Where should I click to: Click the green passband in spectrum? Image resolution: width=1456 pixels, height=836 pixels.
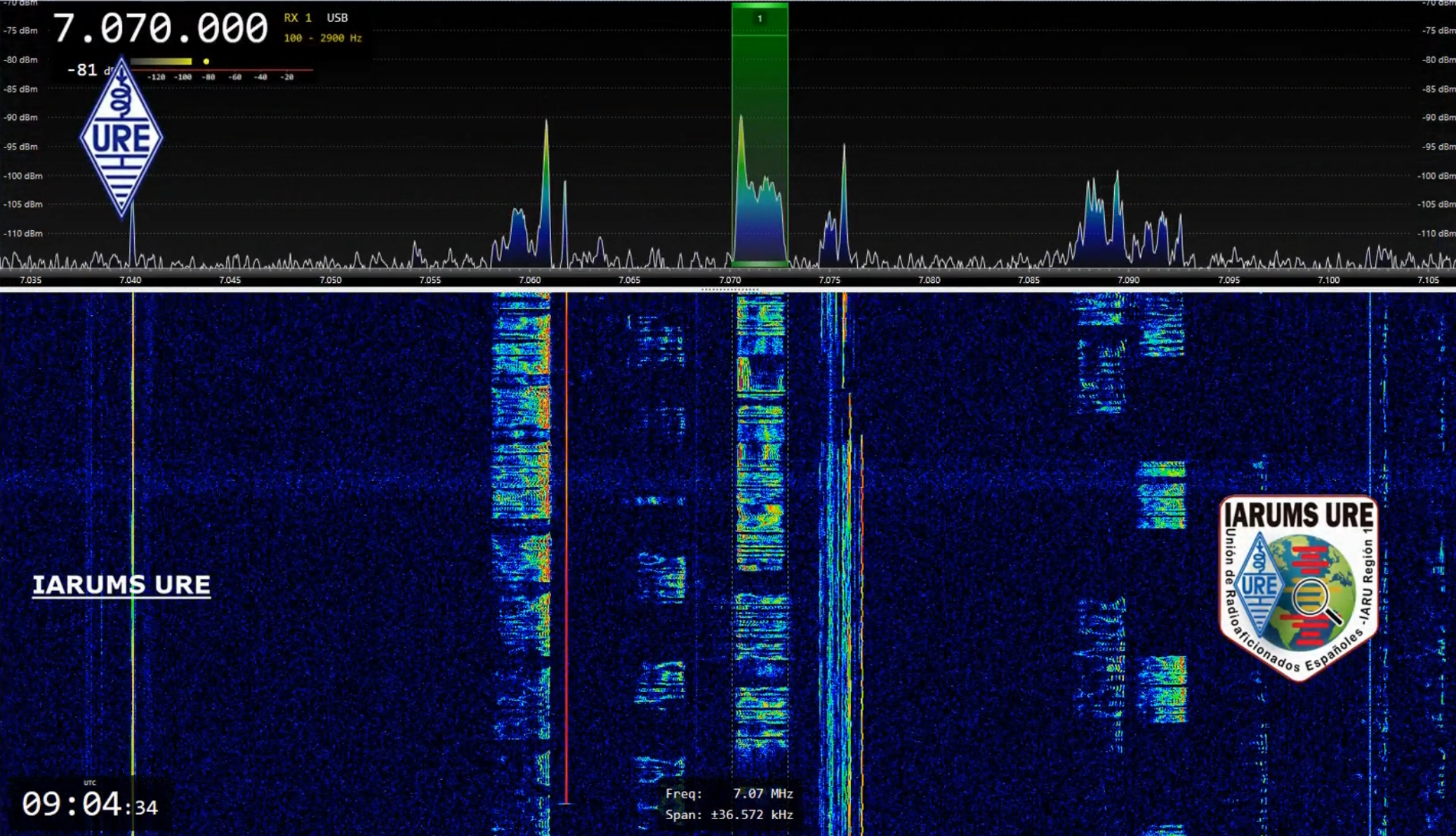760,140
